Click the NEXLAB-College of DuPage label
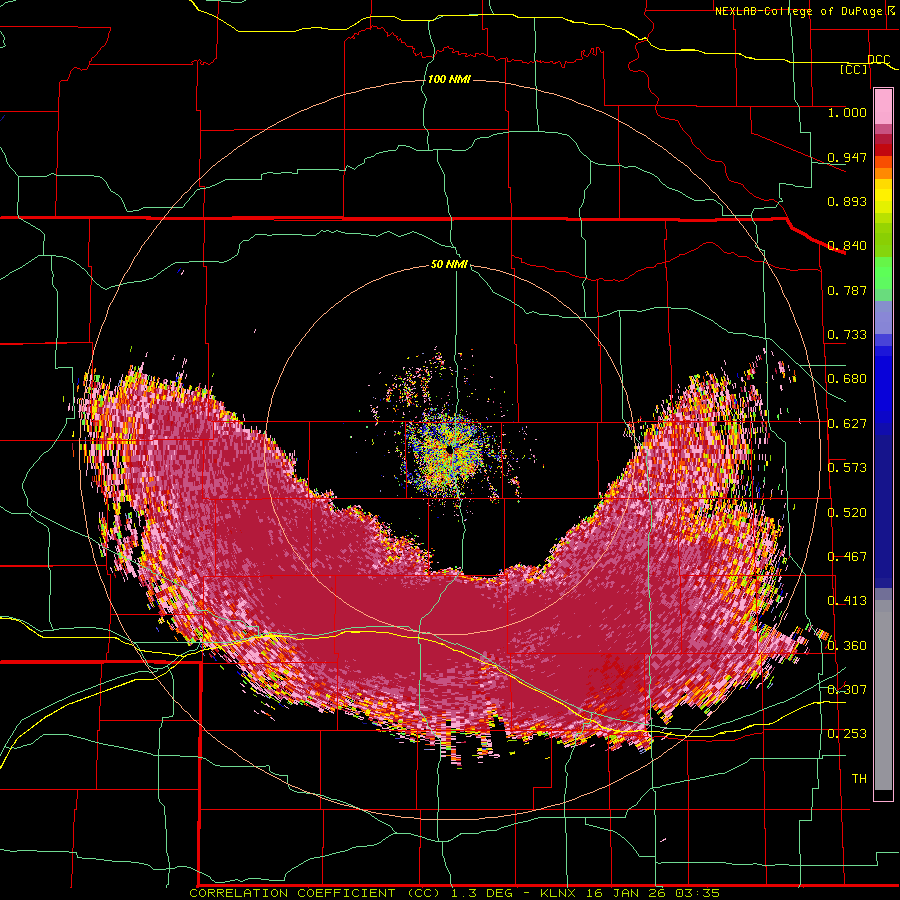Screen dimensions: 900x900 (x=798, y=11)
